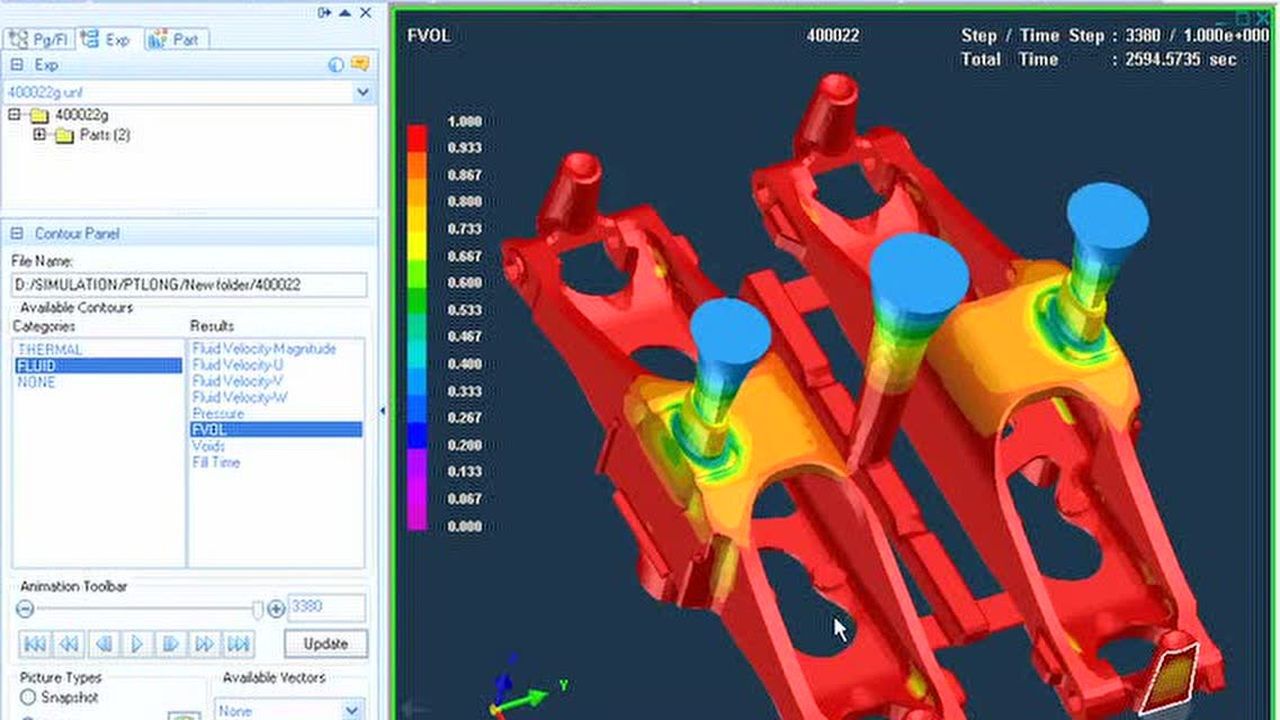Image resolution: width=1280 pixels, height=720 pixels.
Task: Switch to the Pg/Fl tab
Action: point(38,40)
